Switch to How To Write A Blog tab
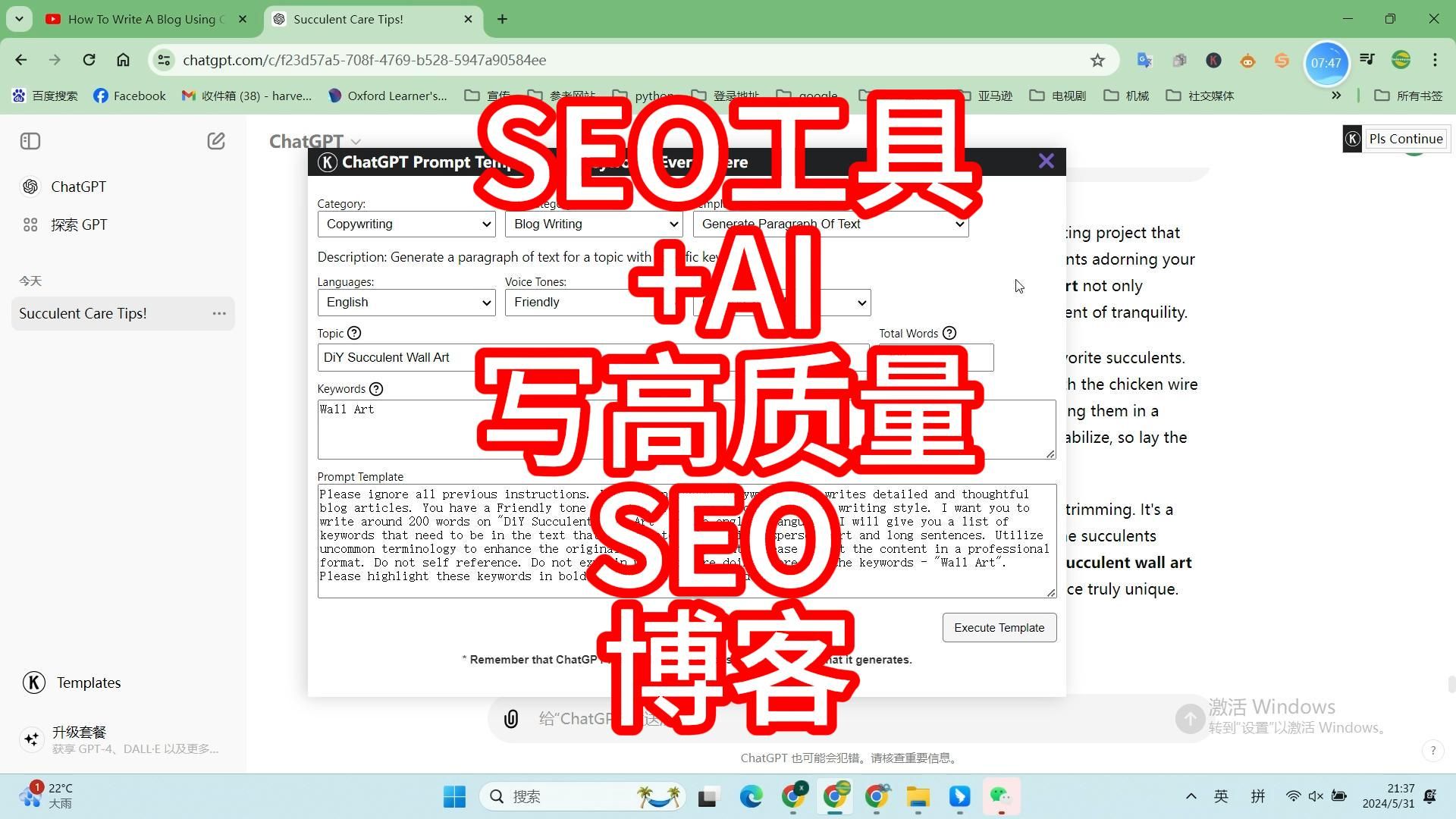1456x819 pixels. [146, 19]
